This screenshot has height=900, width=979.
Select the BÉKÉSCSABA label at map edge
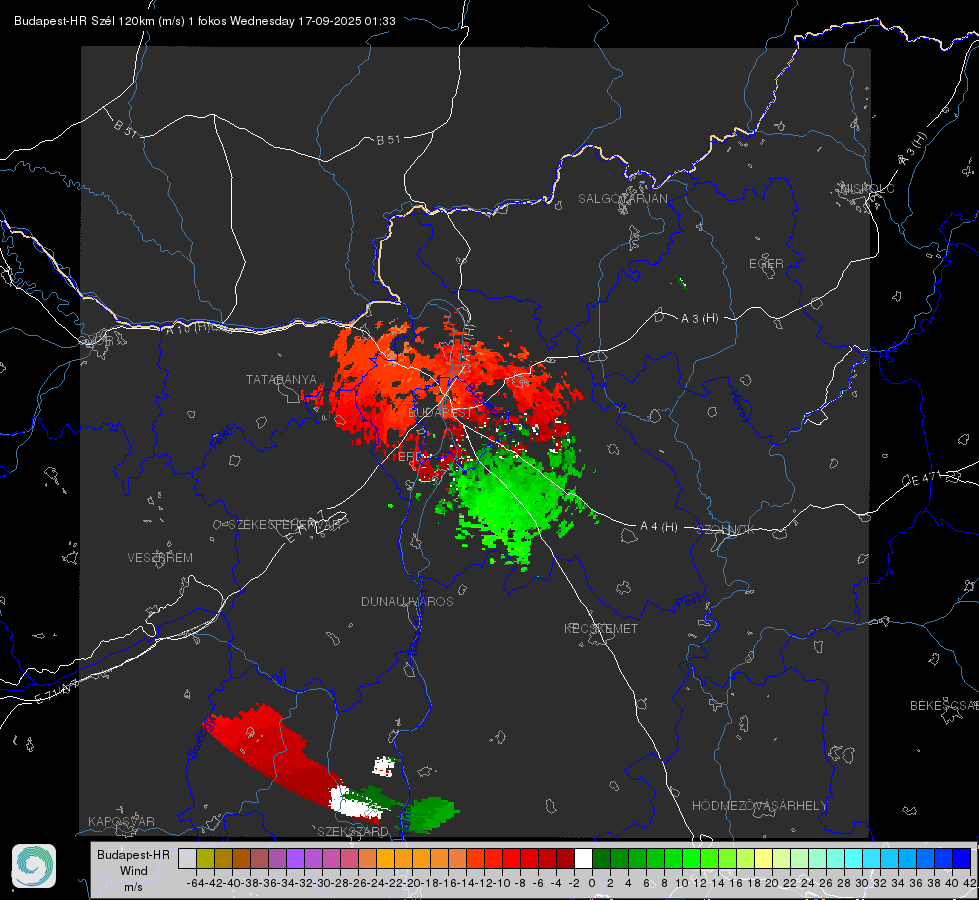coord(944,706)
